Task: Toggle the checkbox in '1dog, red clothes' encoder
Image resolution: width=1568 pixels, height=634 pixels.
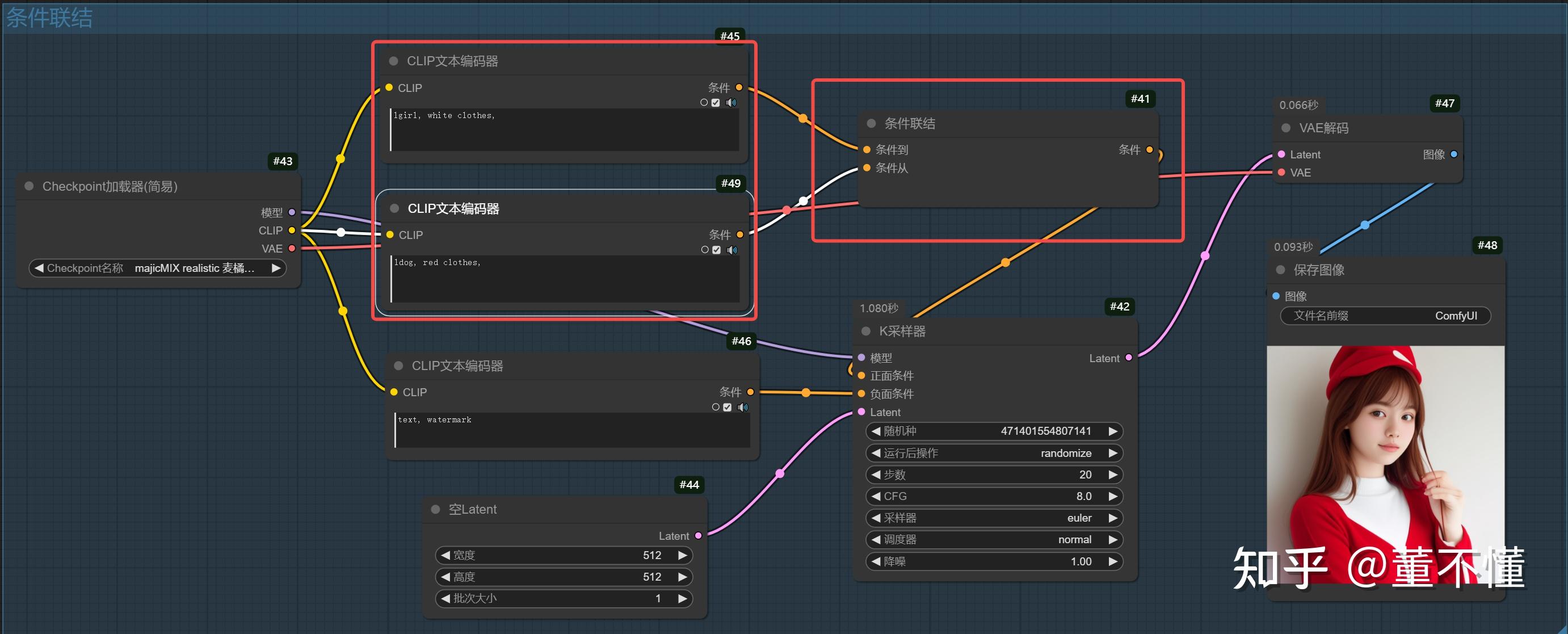Action: coord(716,250)
